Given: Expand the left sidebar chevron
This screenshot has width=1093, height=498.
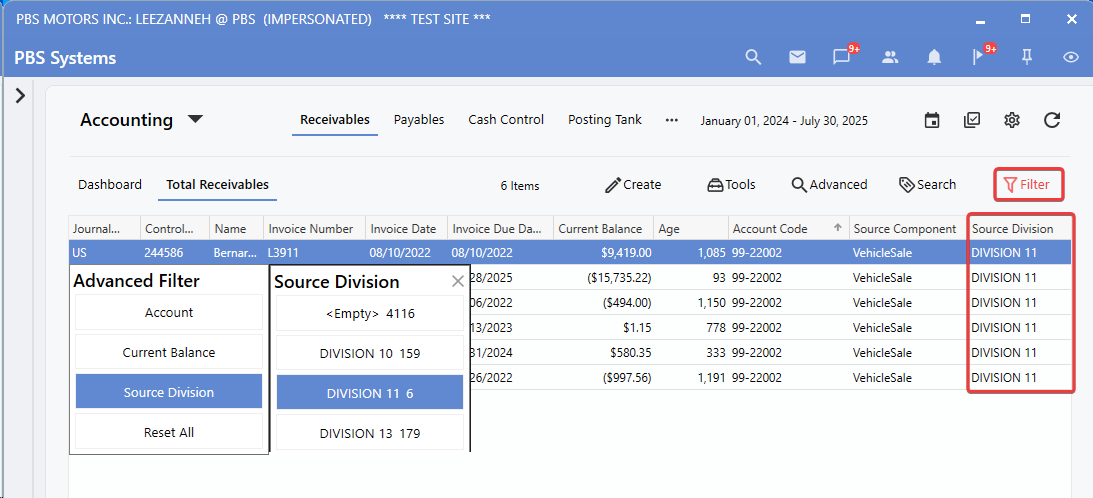Looking at the screenshot, I should pos(20,95).
